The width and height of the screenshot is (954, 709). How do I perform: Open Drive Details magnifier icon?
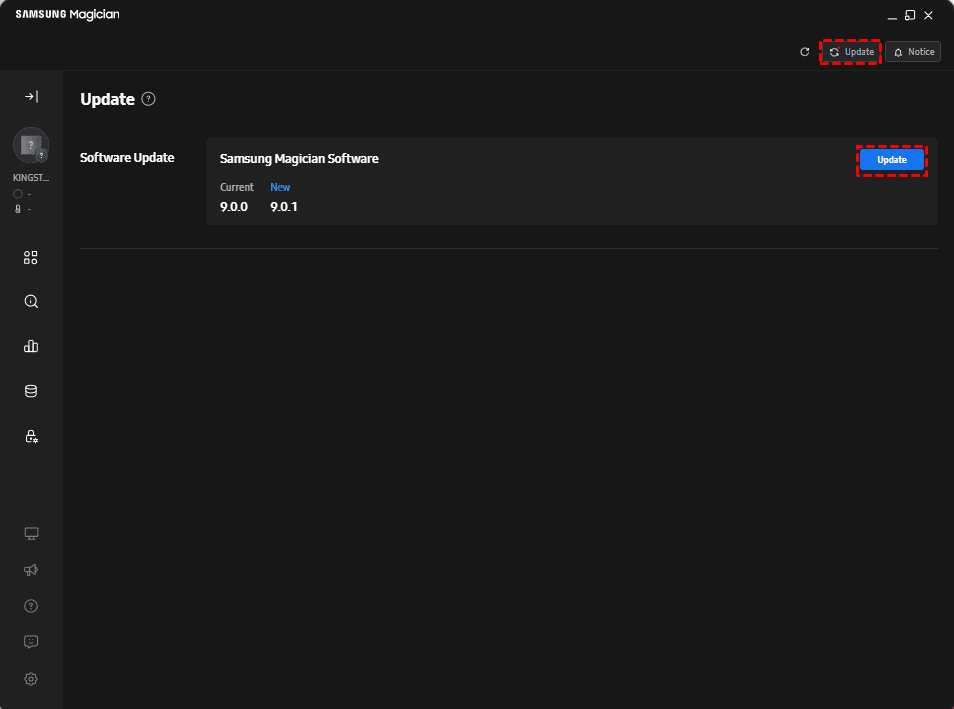coord(31,301)
